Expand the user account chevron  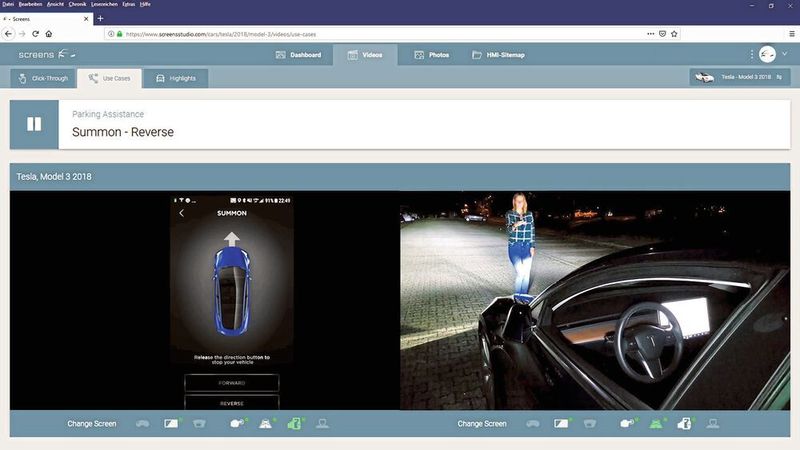[x=785, y=54]
